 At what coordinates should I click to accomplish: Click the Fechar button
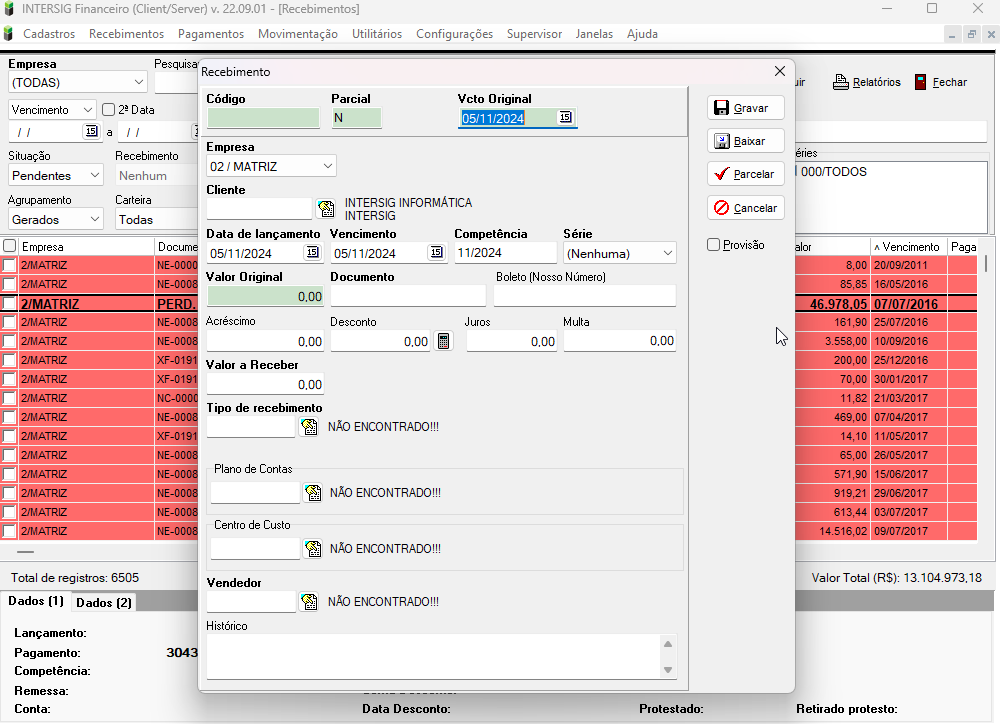click(x=941, y=82)
